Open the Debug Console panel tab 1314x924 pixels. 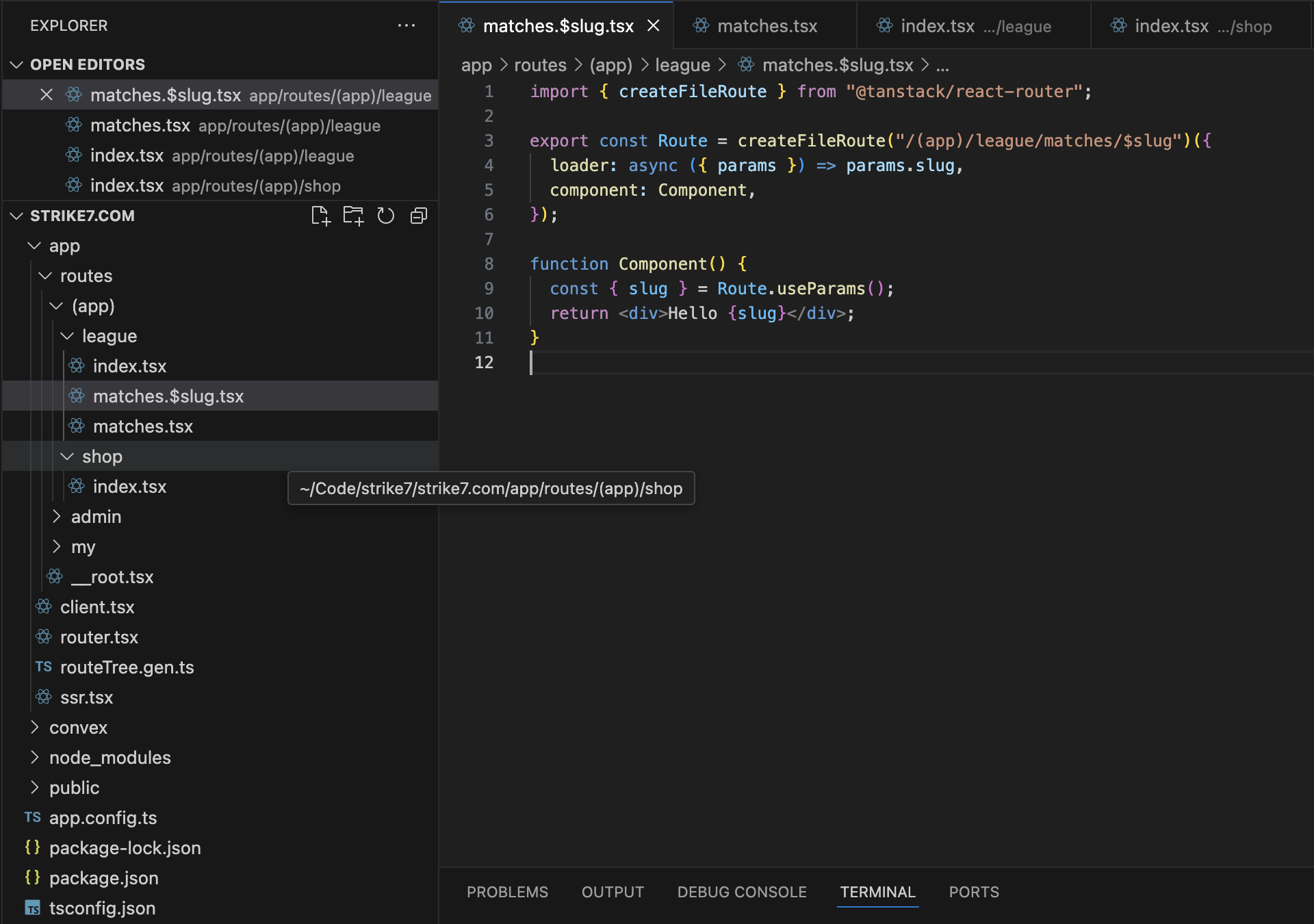pyautogui.click(x=742, y=892)
